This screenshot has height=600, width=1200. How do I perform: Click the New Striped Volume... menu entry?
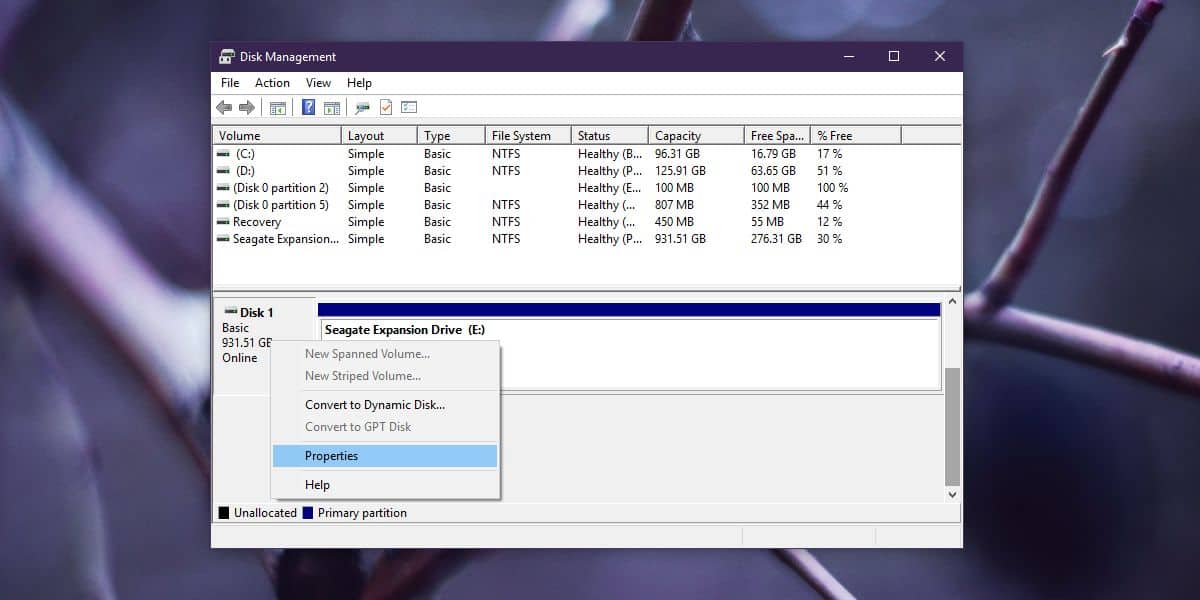pos(385,376)
